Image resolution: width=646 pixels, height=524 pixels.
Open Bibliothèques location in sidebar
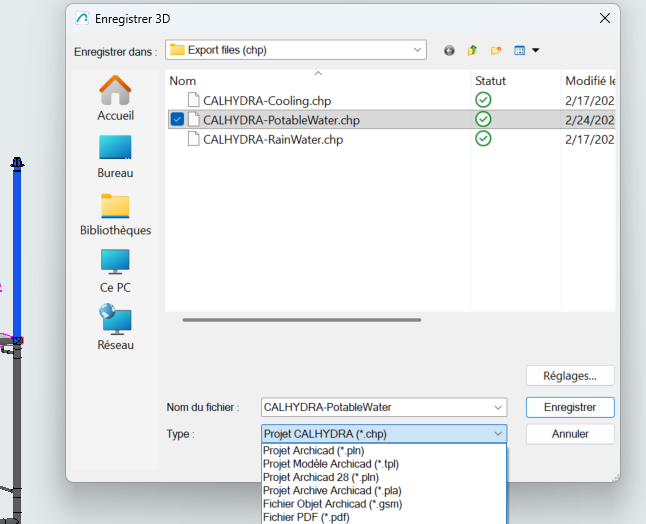pos(115,214)
